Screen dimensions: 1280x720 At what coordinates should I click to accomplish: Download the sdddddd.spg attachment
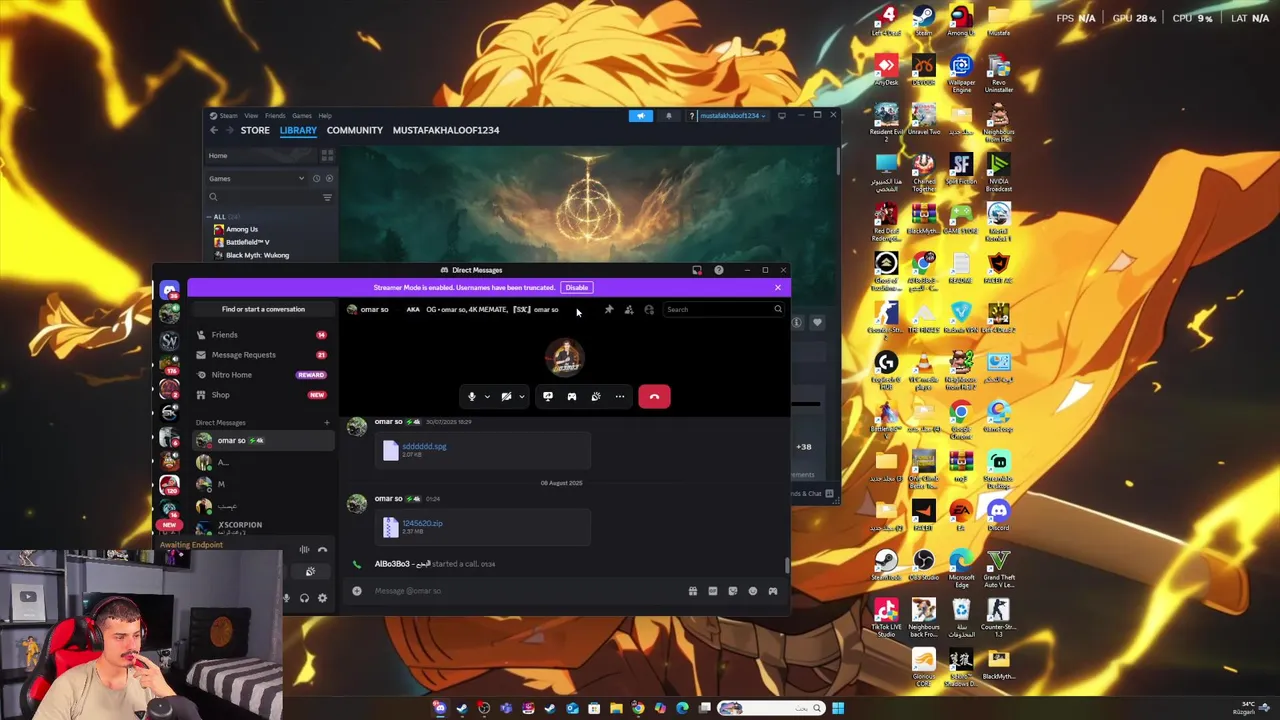click(424, 447)
